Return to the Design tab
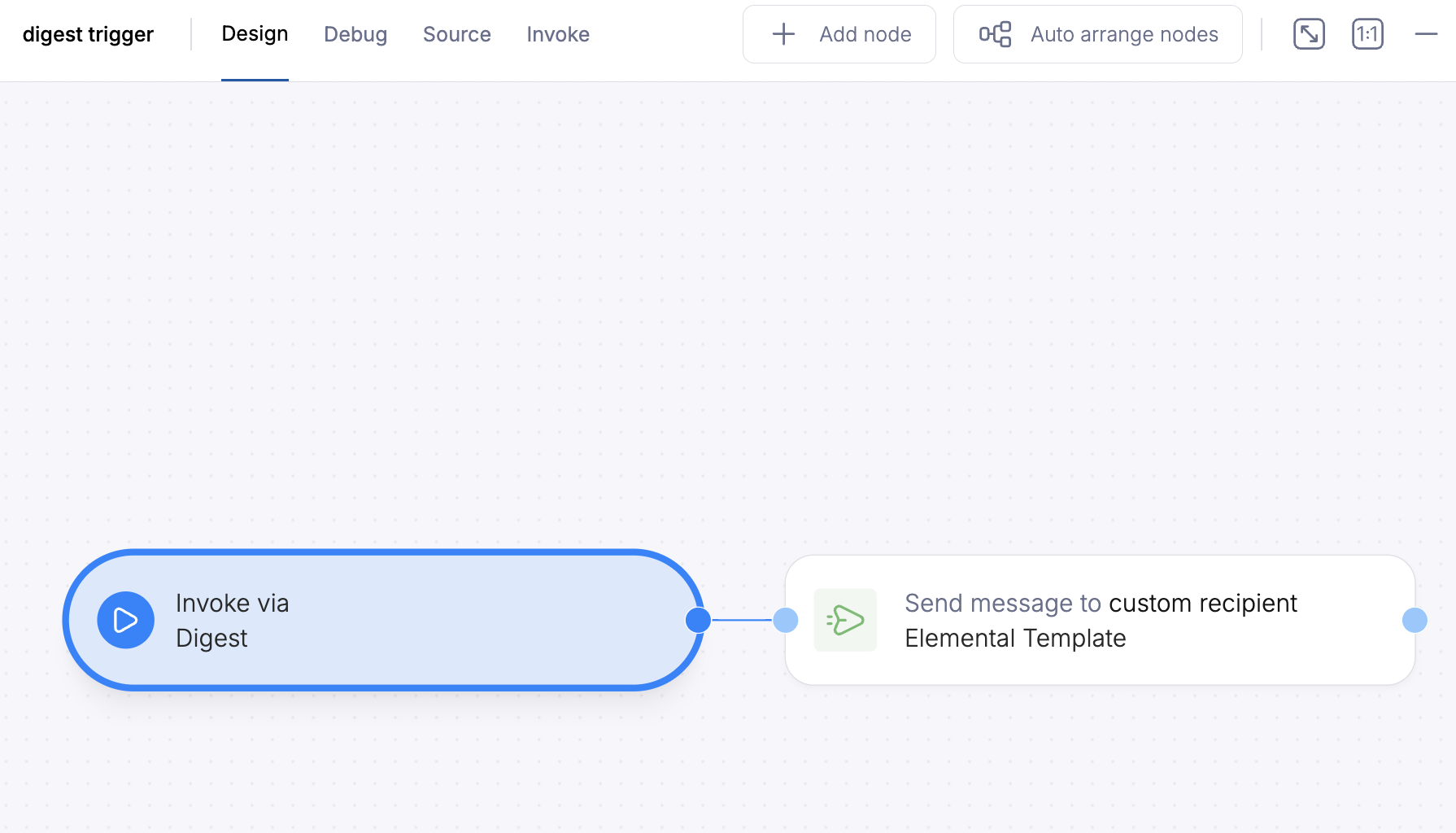The width and height of the screenshot is (1456, 833). (255, 33)
